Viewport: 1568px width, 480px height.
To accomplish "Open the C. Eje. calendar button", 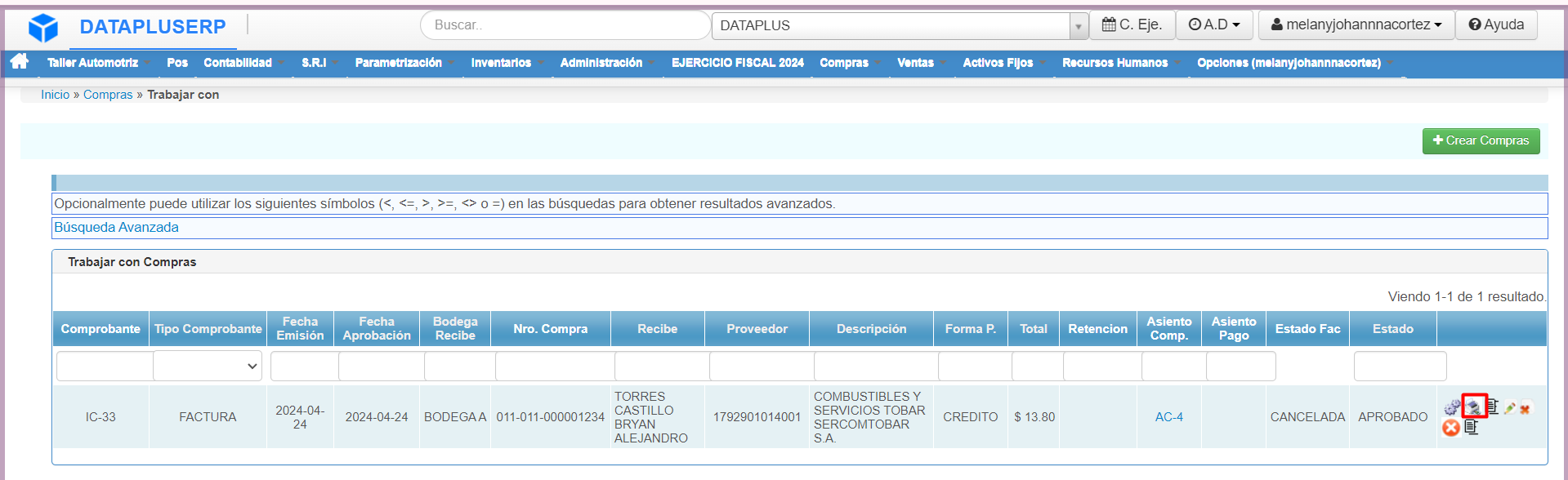I will tap(1132, 24).
